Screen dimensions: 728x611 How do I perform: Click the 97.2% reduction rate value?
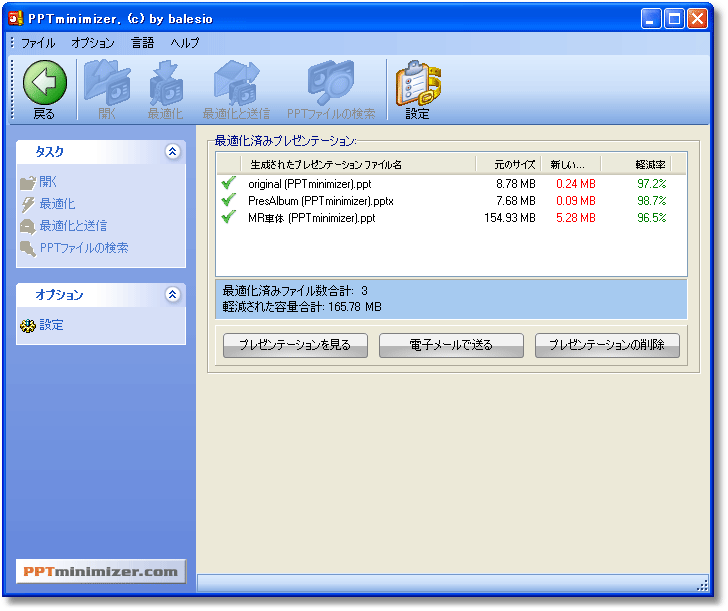[x=652, y=184]
